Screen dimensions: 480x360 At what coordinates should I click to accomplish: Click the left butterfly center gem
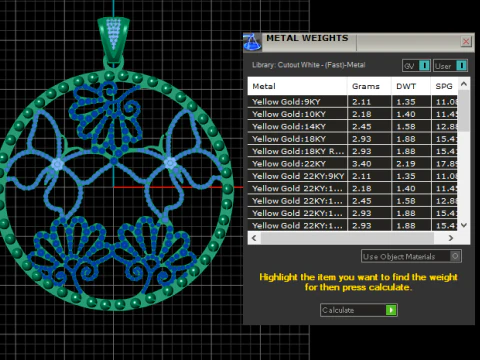coord(57,164)
